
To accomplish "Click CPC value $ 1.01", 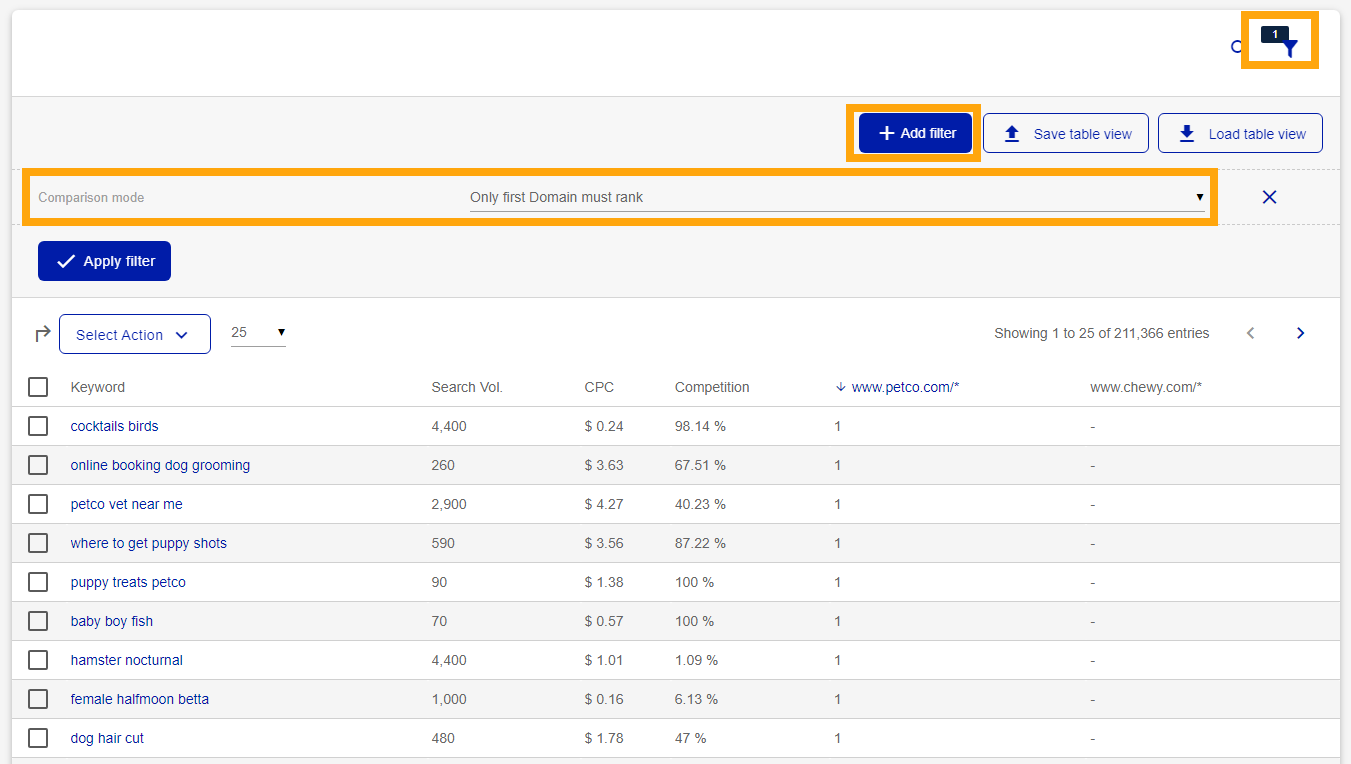I will coord(604,660).
